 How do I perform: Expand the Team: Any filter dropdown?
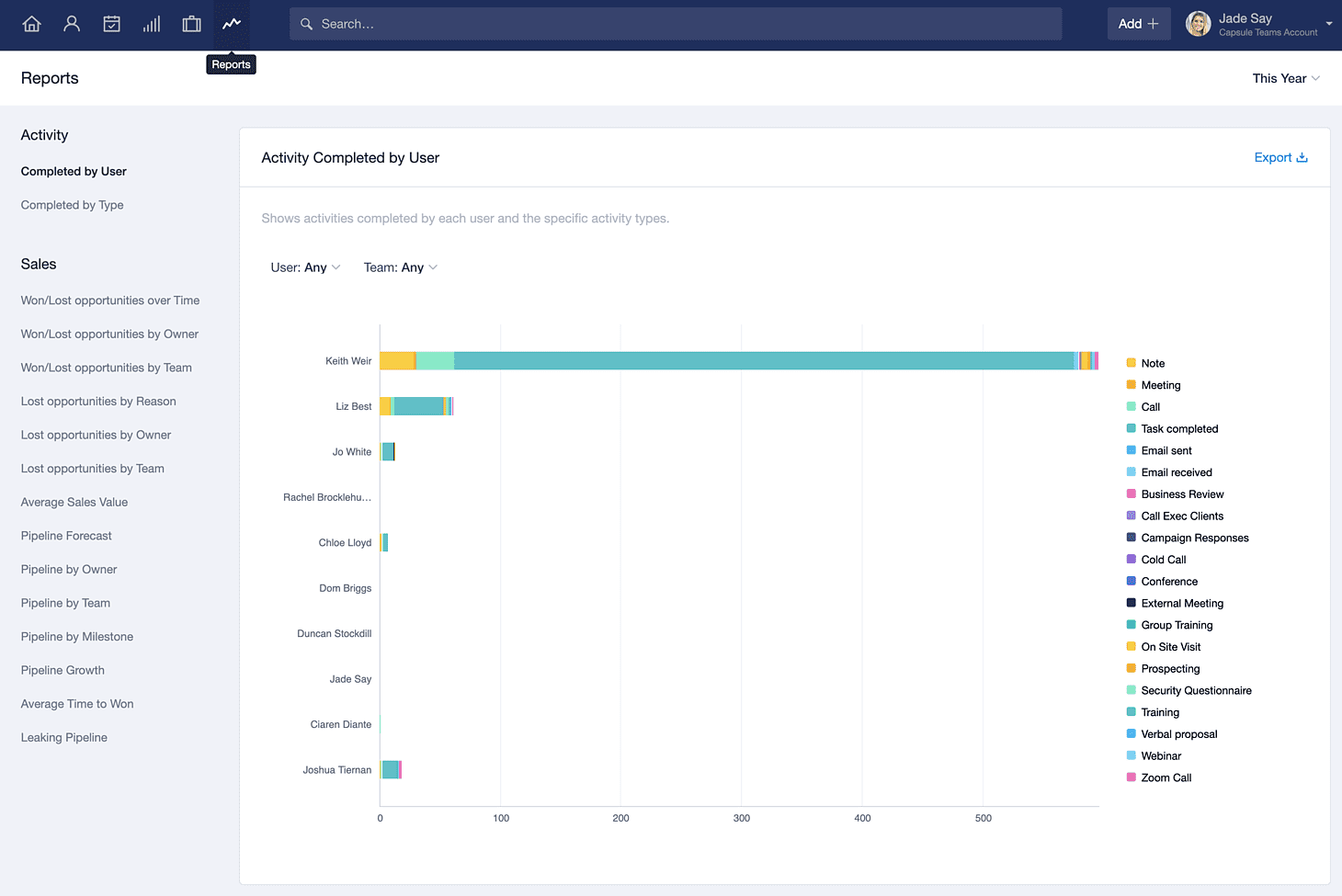401,267
